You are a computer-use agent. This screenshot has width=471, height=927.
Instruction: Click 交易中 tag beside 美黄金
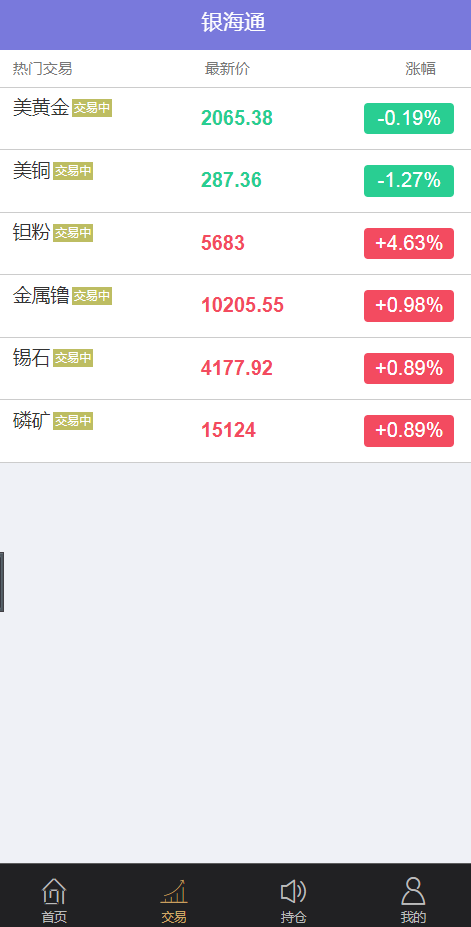[x=92, y=108]
